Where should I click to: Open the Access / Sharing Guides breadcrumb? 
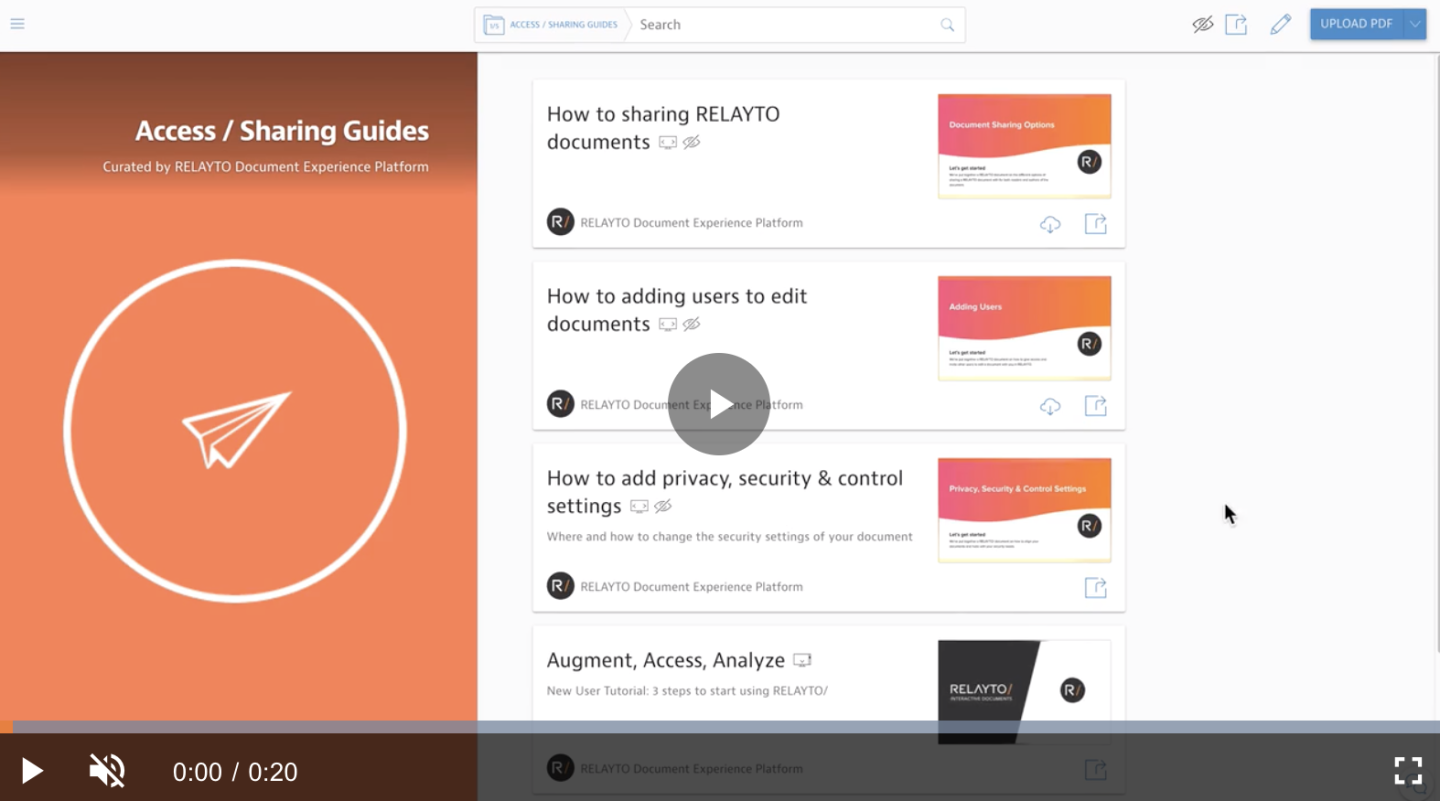pyautogui.click(x=563, y=25)
